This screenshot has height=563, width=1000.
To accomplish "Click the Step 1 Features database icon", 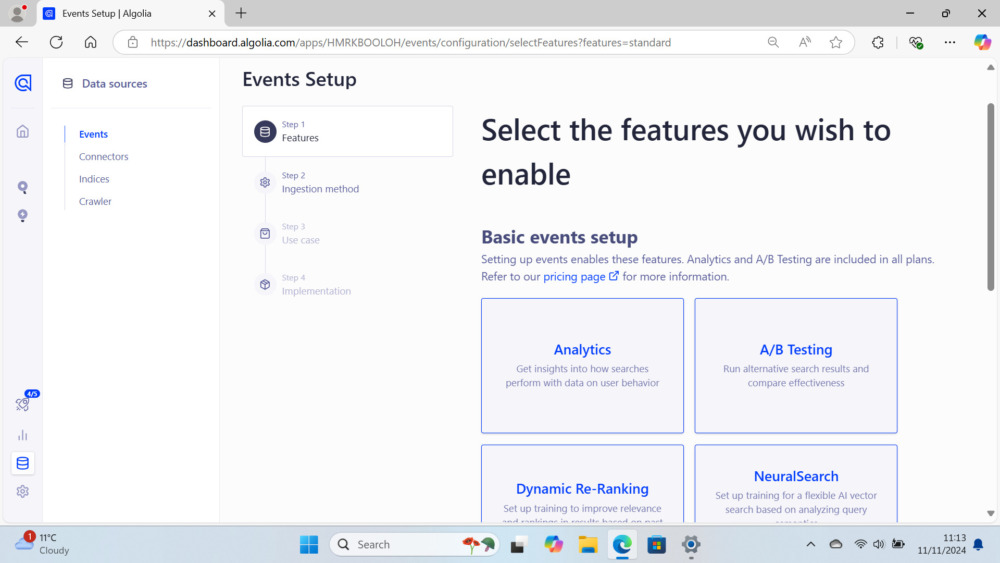I will point(265,131).
